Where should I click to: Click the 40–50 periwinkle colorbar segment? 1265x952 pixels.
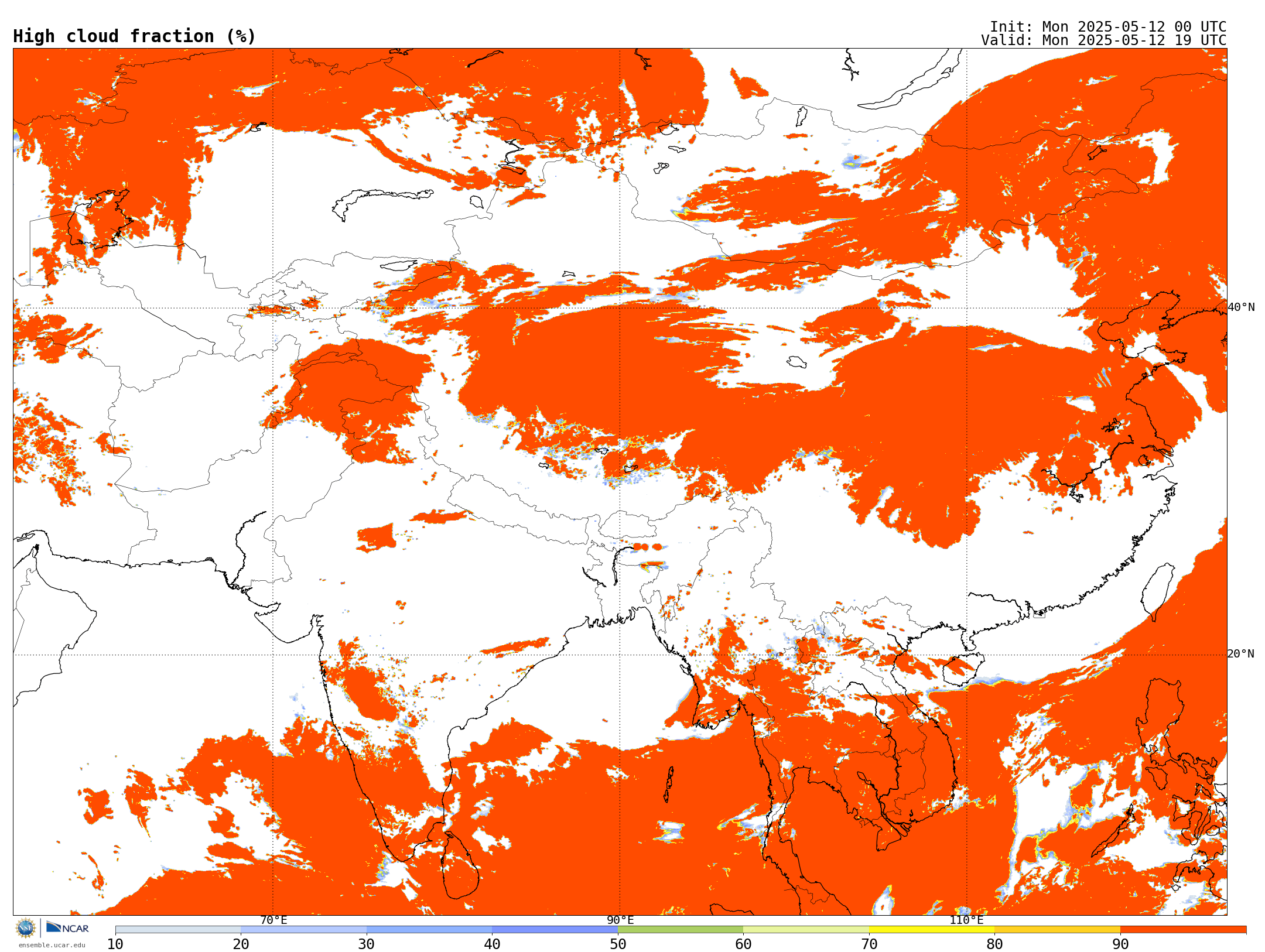pyautogui.click(x=555, y=930)
